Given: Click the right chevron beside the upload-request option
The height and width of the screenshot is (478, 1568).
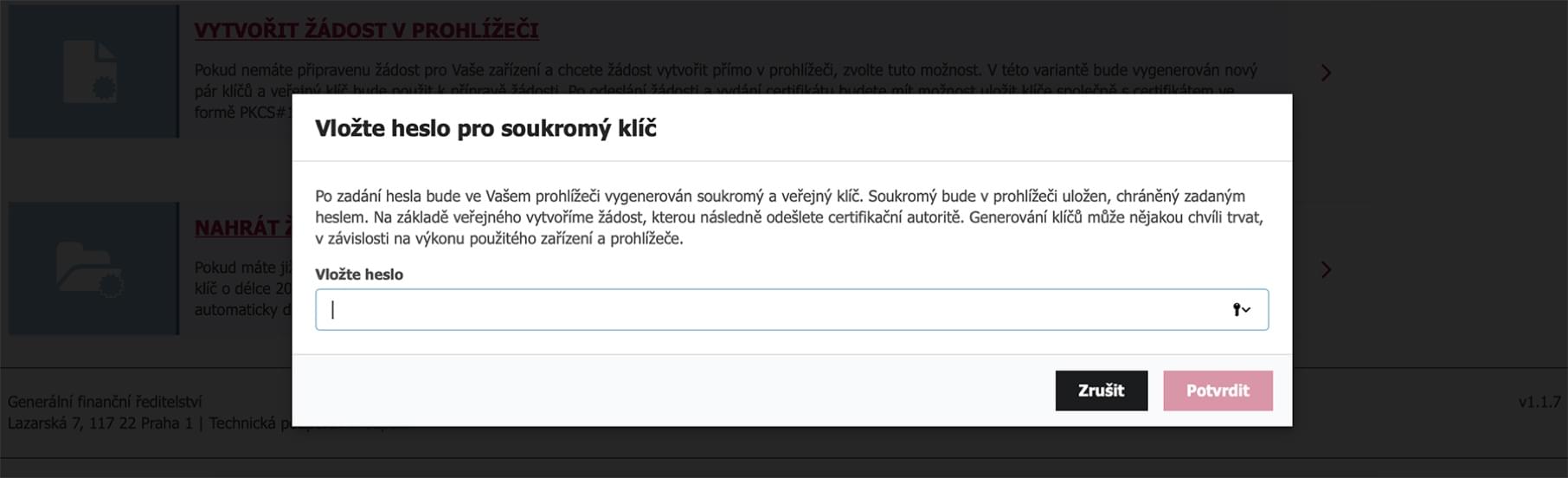Looking at the screenshot, I should click(1326, 270).
